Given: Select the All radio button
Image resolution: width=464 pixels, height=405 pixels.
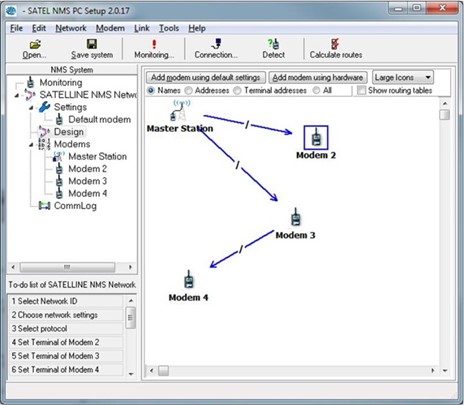Looking at the screenshot, I should pyautogui.click(x=316, y=90).
